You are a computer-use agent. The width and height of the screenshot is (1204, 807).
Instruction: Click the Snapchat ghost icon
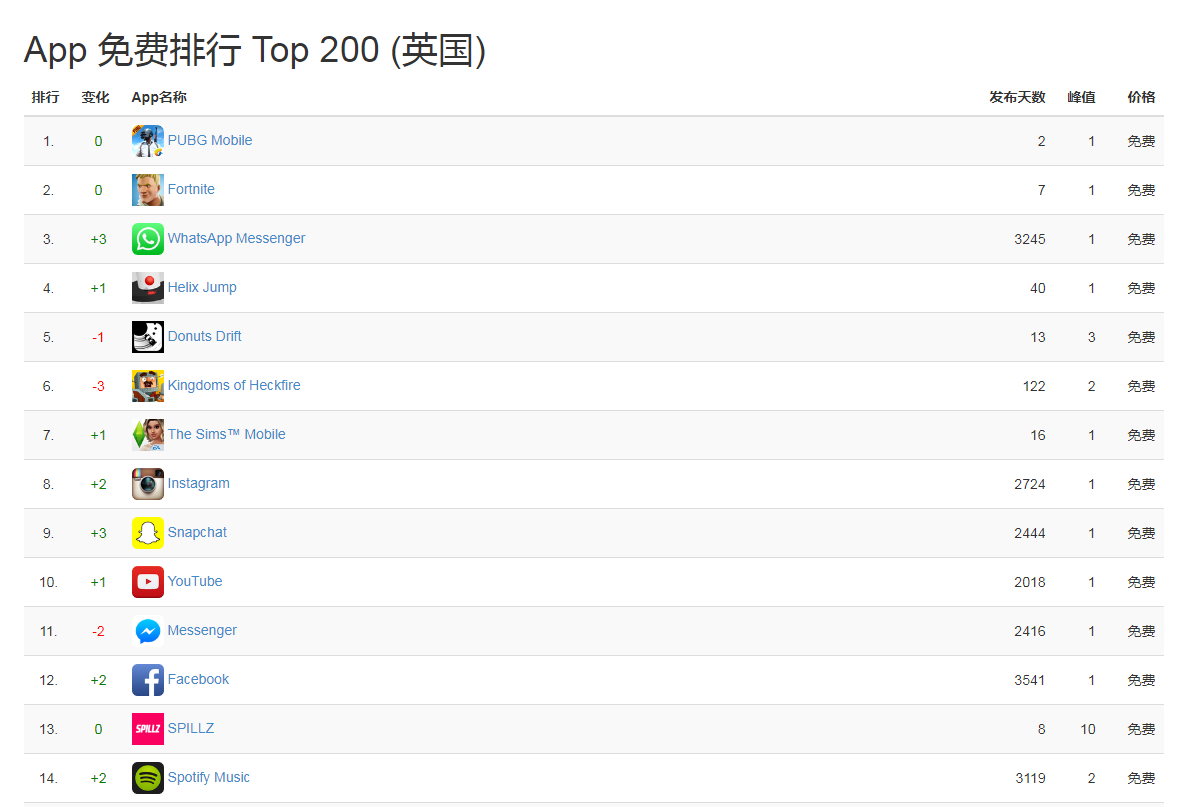(148, 533)
